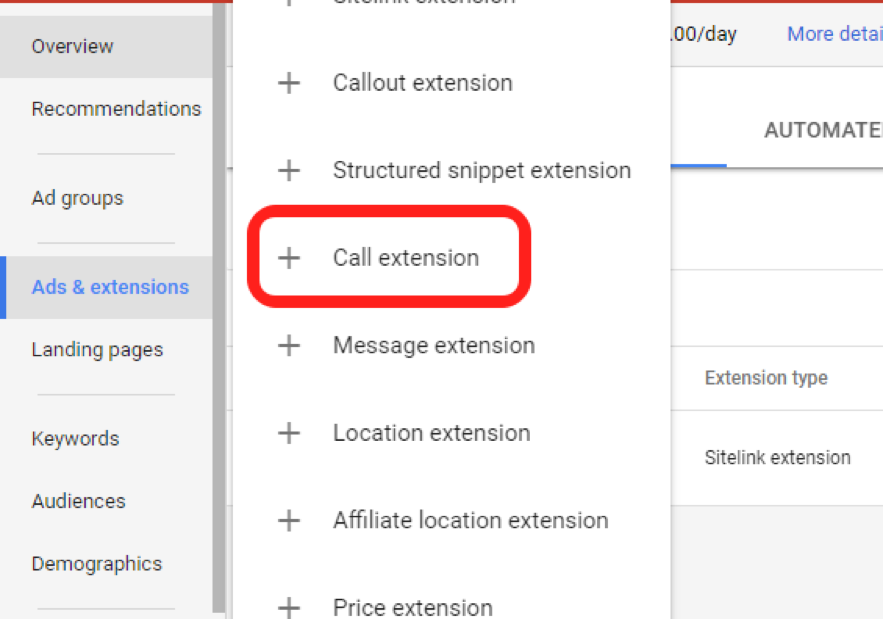This screenshot has width=883, height=619.
Task: Choose Message extension menu entry
Action: click(x=434, y=346)
